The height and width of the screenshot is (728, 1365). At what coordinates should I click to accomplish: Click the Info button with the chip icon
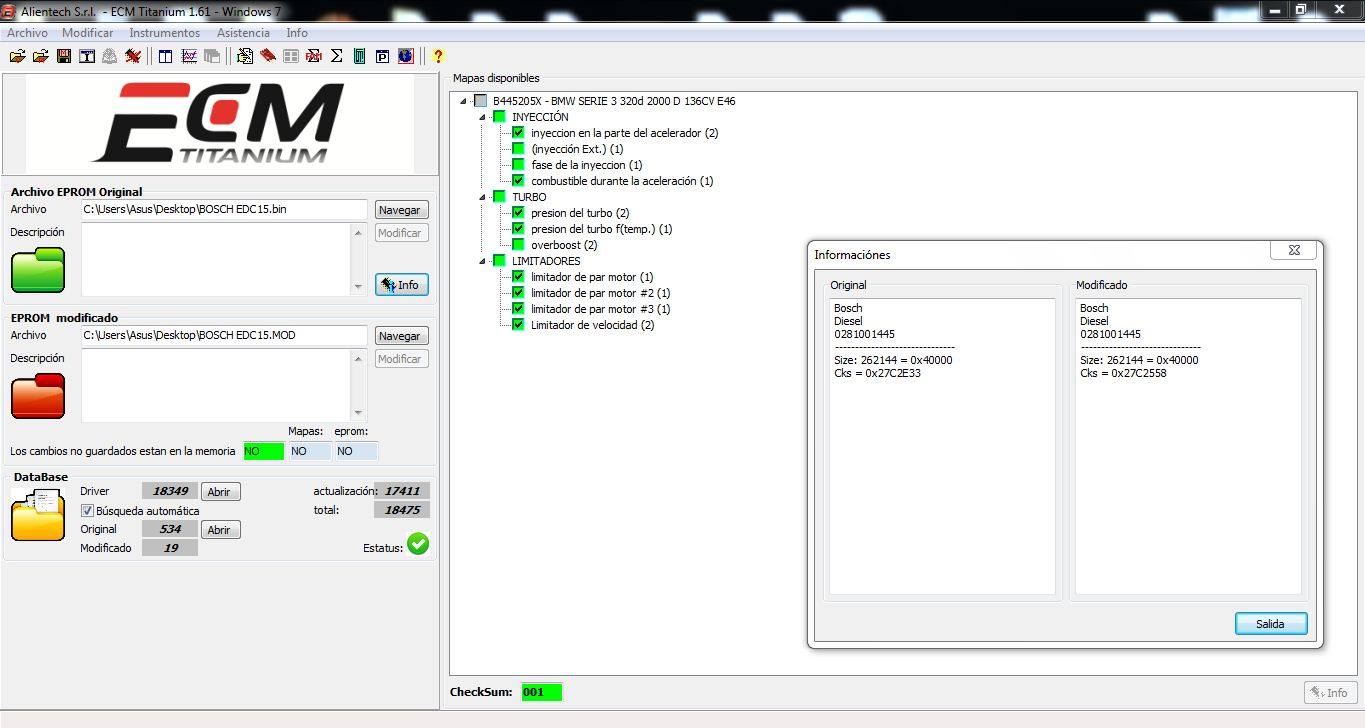click(401, 285)
